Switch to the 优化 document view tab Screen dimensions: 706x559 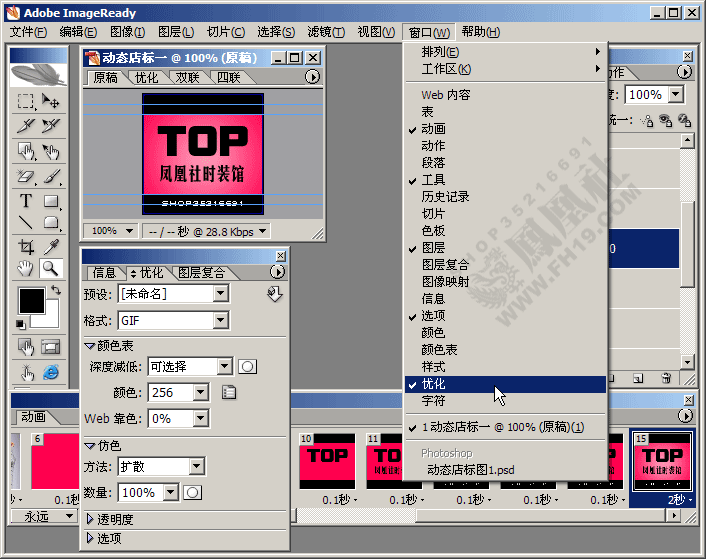pyautogui.click(x=147, y=77)
